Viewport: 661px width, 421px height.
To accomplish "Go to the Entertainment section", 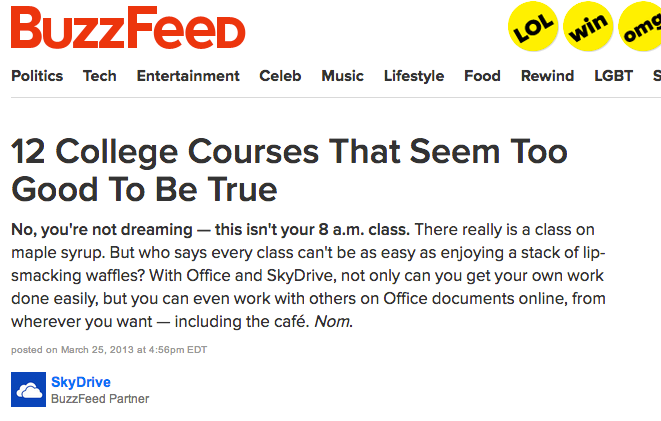I will (x=188, y=76).
